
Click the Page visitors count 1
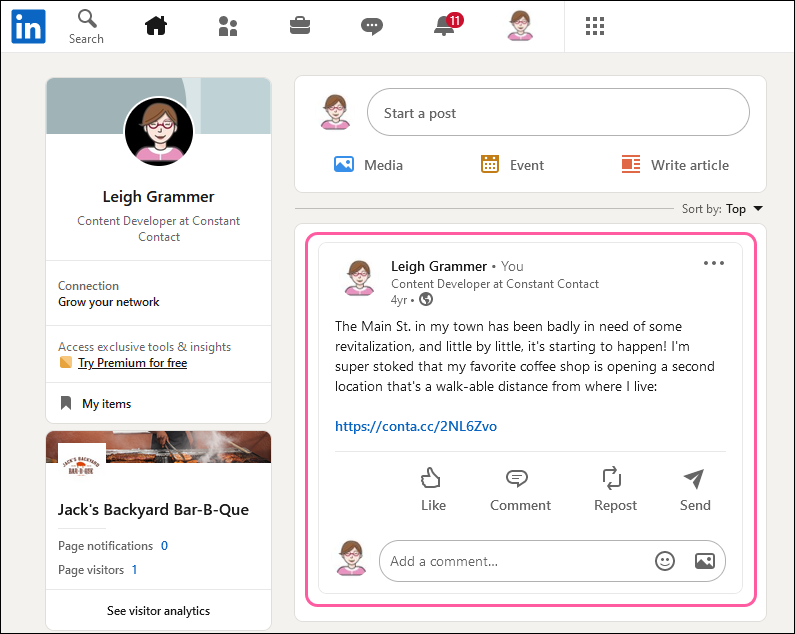134,570
